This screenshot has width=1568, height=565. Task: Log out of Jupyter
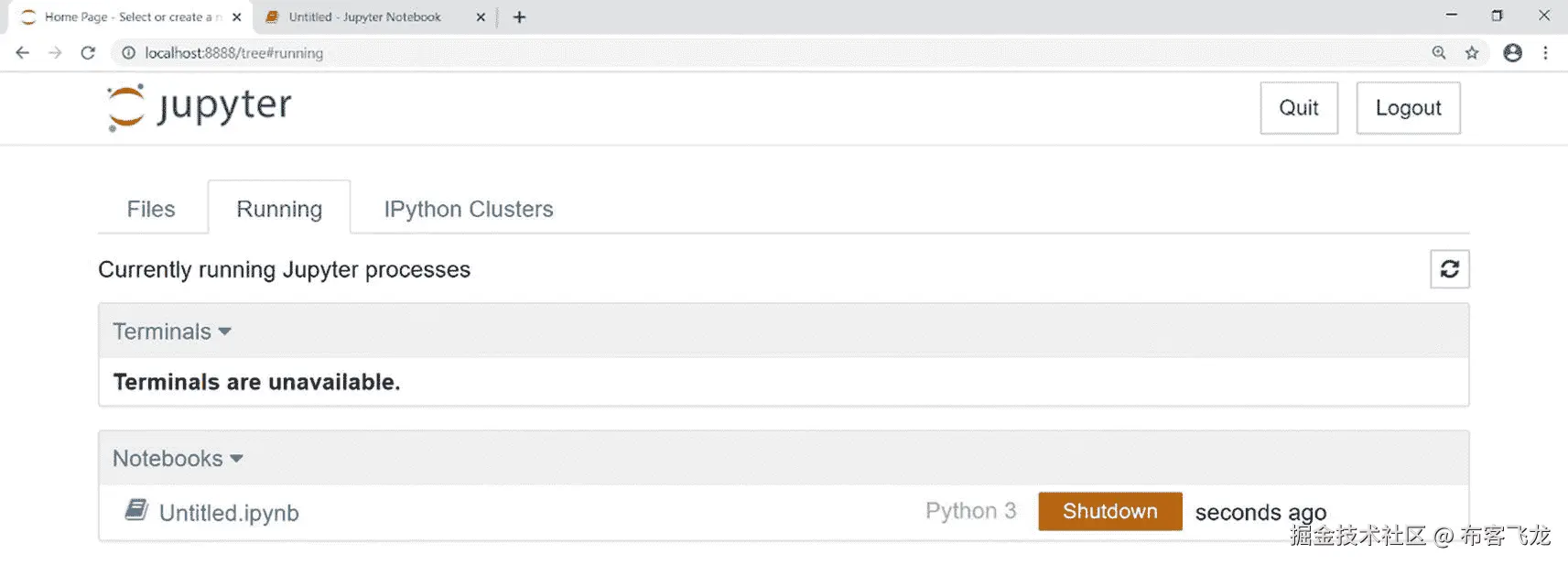click(1407, 108)
